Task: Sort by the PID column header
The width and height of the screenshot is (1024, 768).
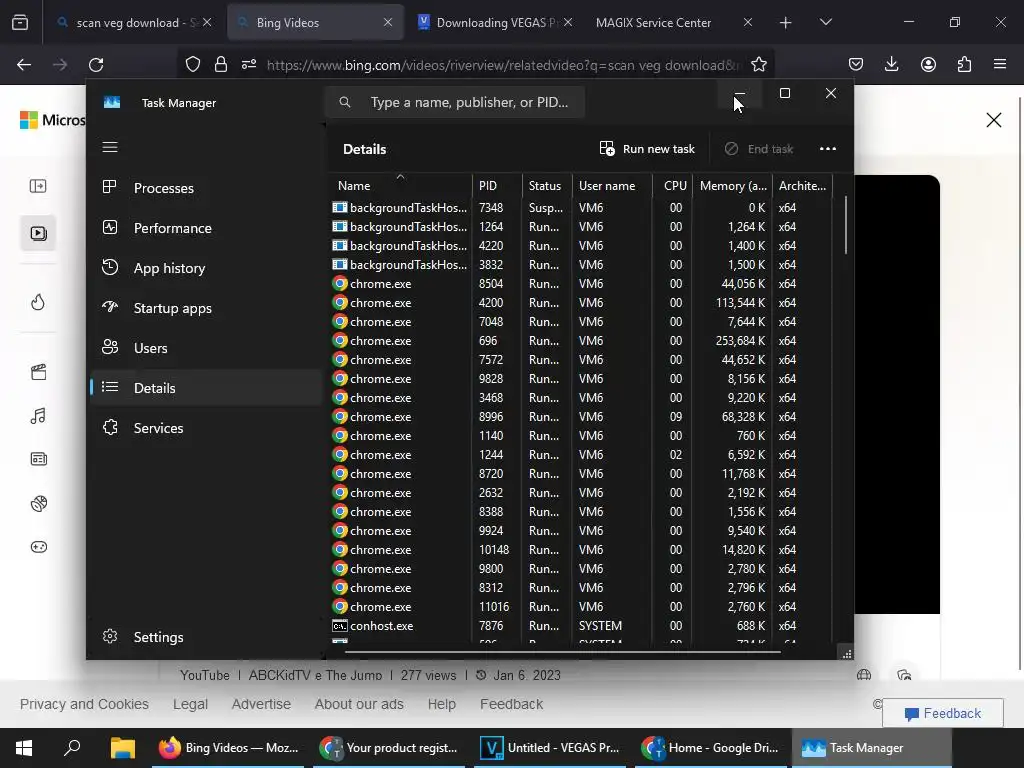Action: [497, 185]
